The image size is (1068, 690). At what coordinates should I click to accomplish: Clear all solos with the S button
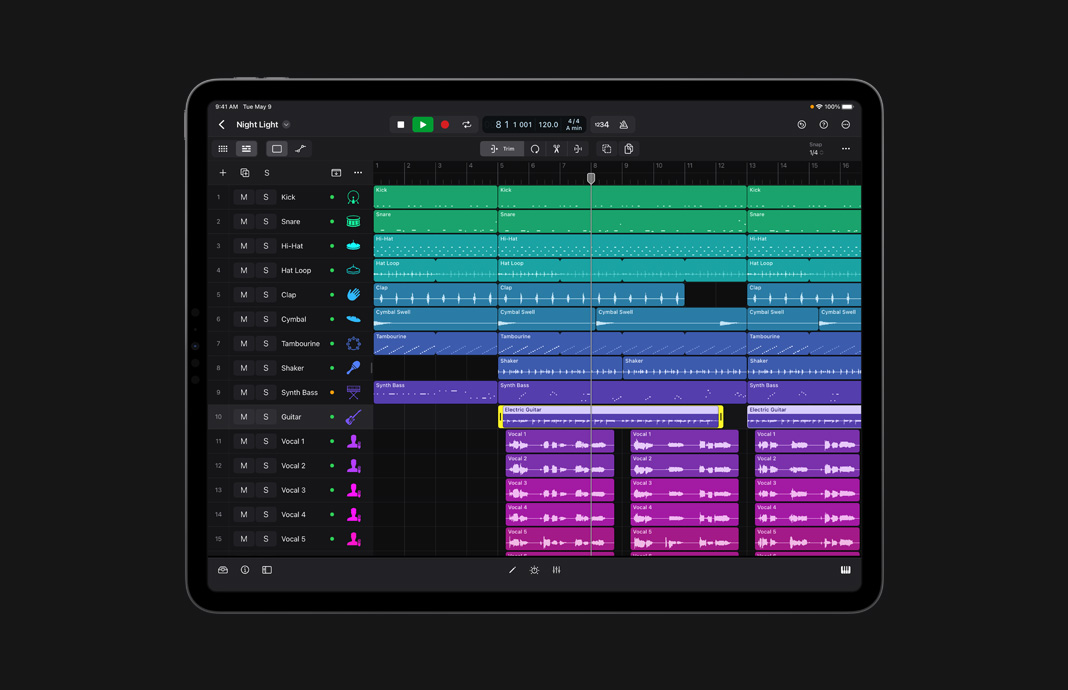tap(267, 173)
